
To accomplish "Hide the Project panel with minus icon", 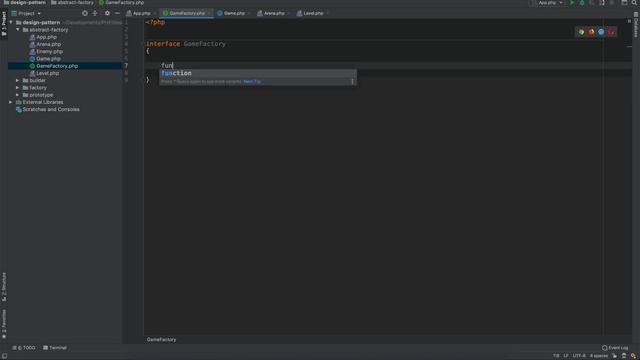I will [x=117, y=13].
